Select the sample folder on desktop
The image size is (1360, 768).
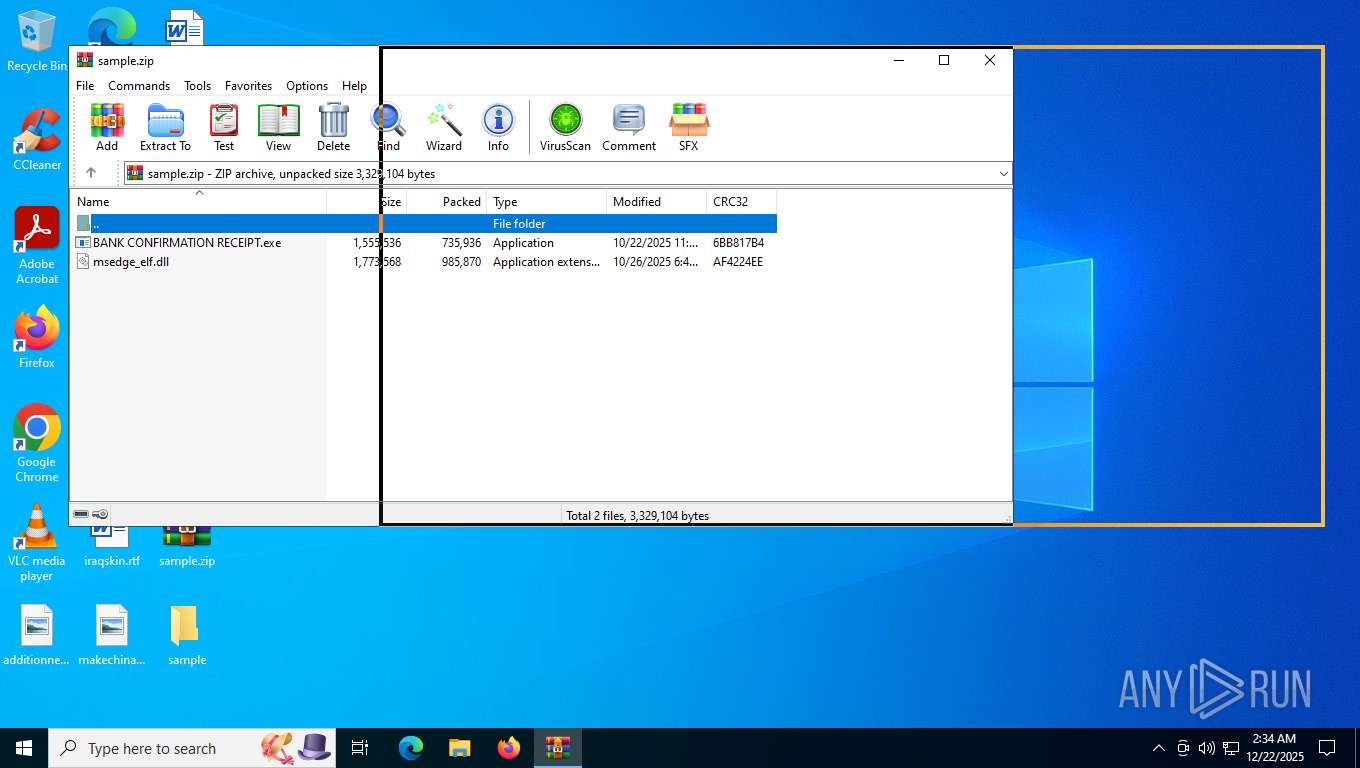click(x=187, y=635)
